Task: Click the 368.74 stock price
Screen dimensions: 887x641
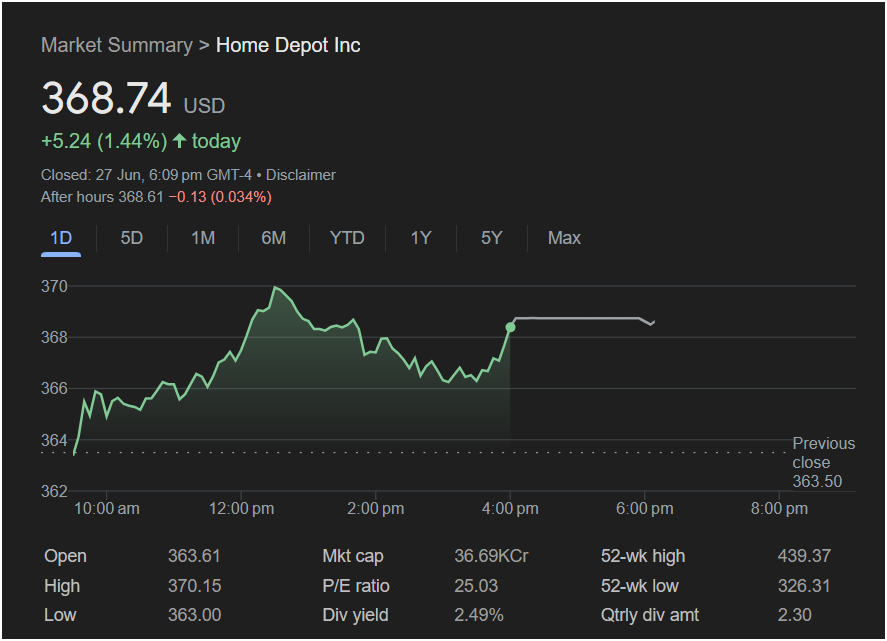Action: point(106,98)
